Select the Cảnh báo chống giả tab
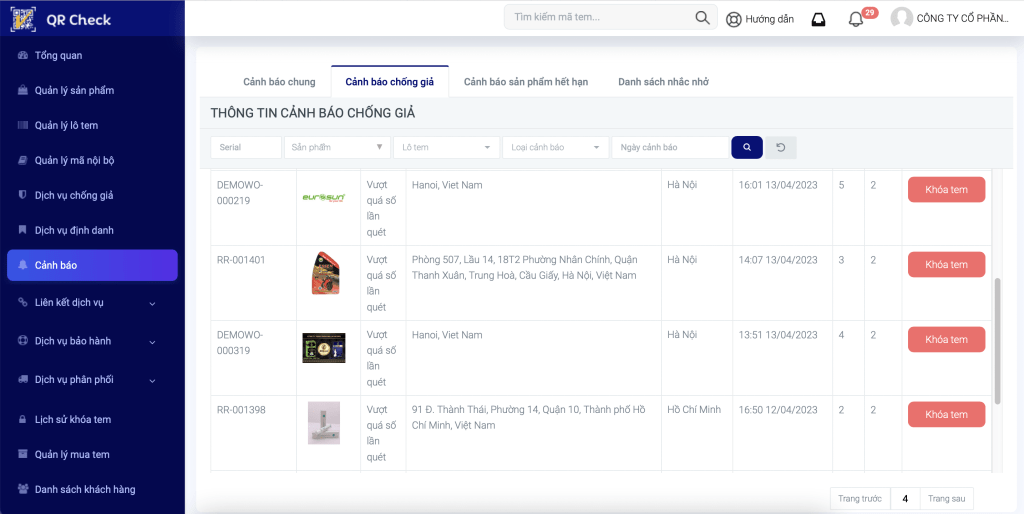The width and height of the screenshot is (1024, 514). 390,82
